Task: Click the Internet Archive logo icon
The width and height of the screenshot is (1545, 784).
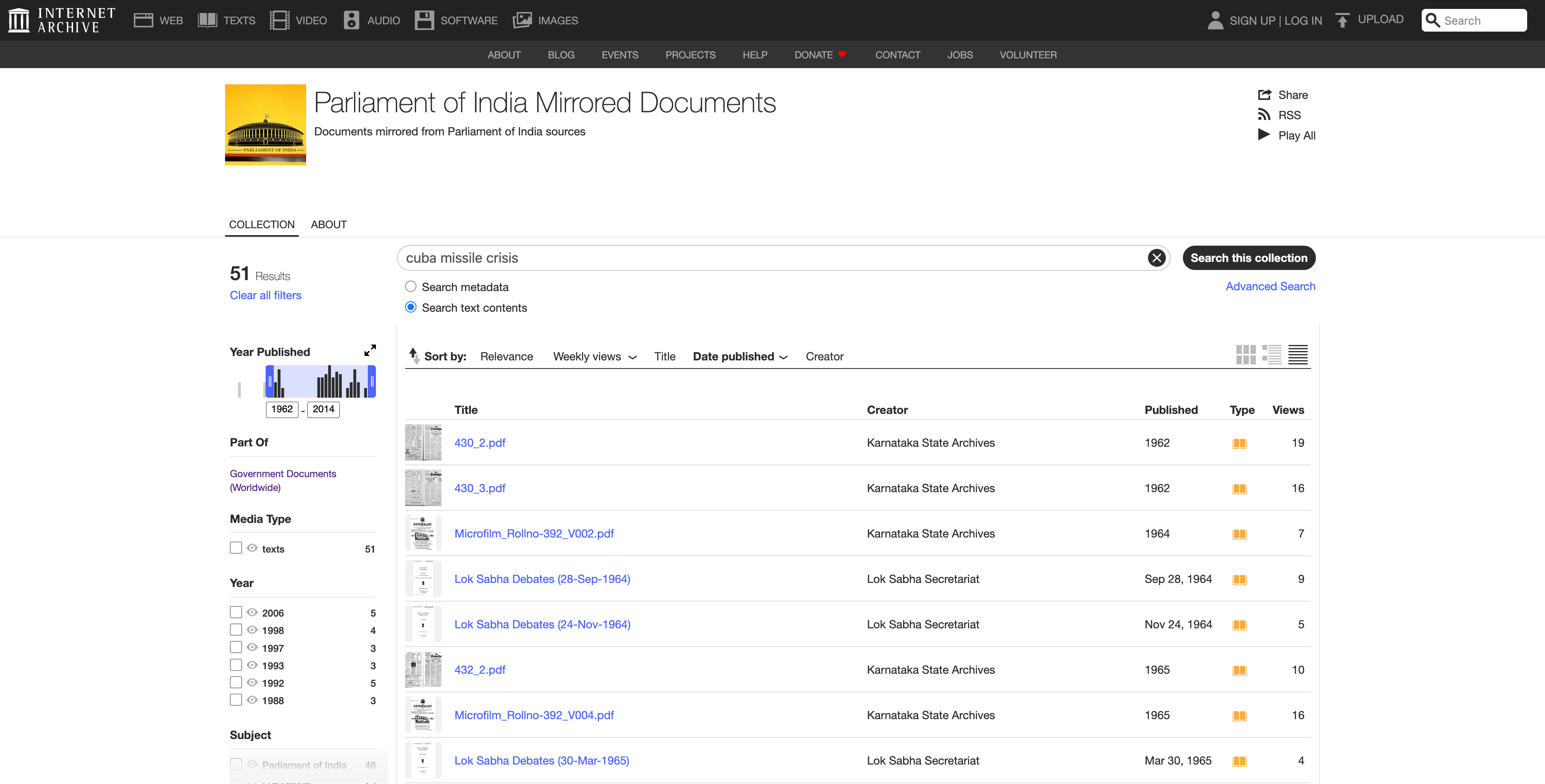Action: coord(19,20)
